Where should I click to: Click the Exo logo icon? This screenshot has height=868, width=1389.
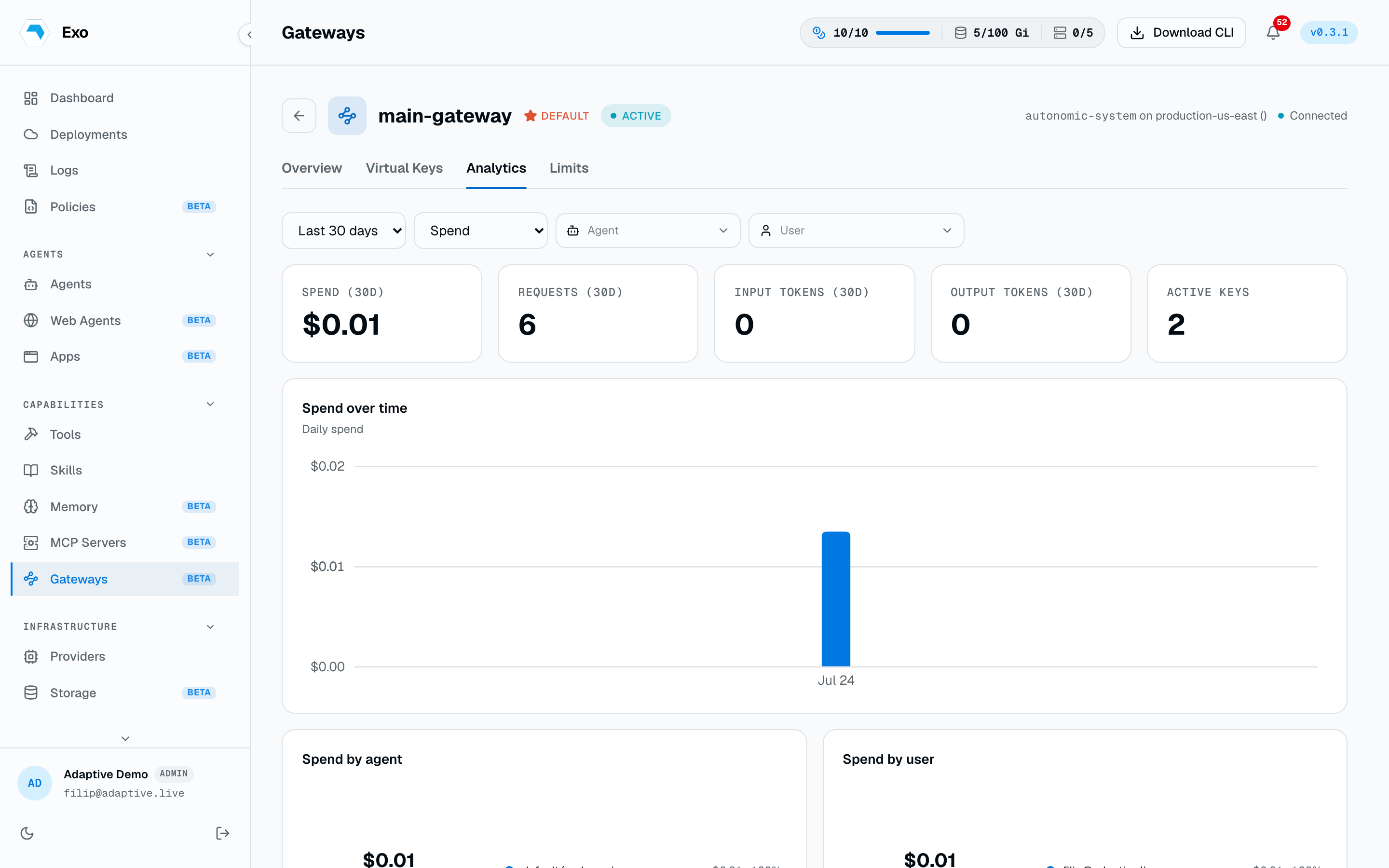point(35,32)
